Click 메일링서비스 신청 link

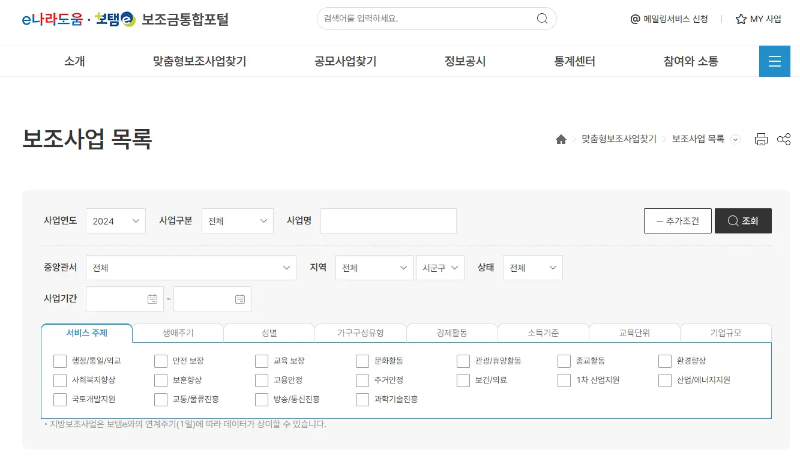coord(669,19)
